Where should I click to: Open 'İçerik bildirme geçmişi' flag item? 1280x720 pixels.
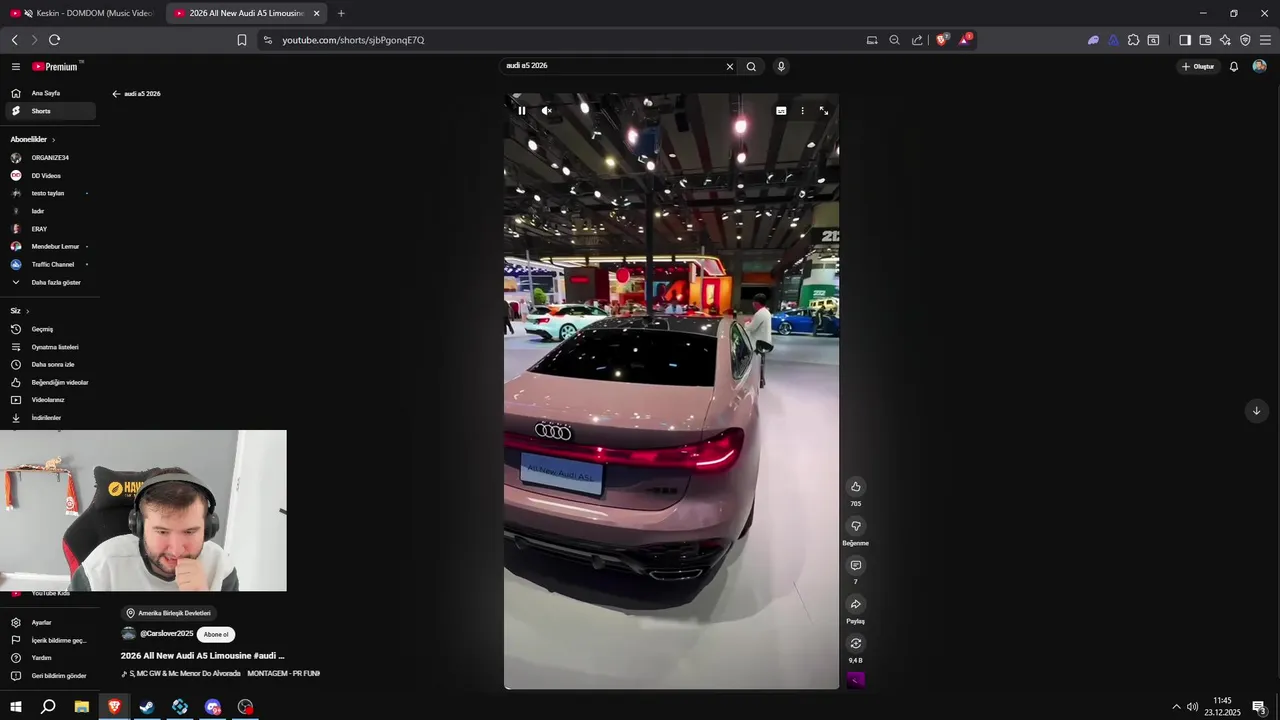click(x=48, y=640)
